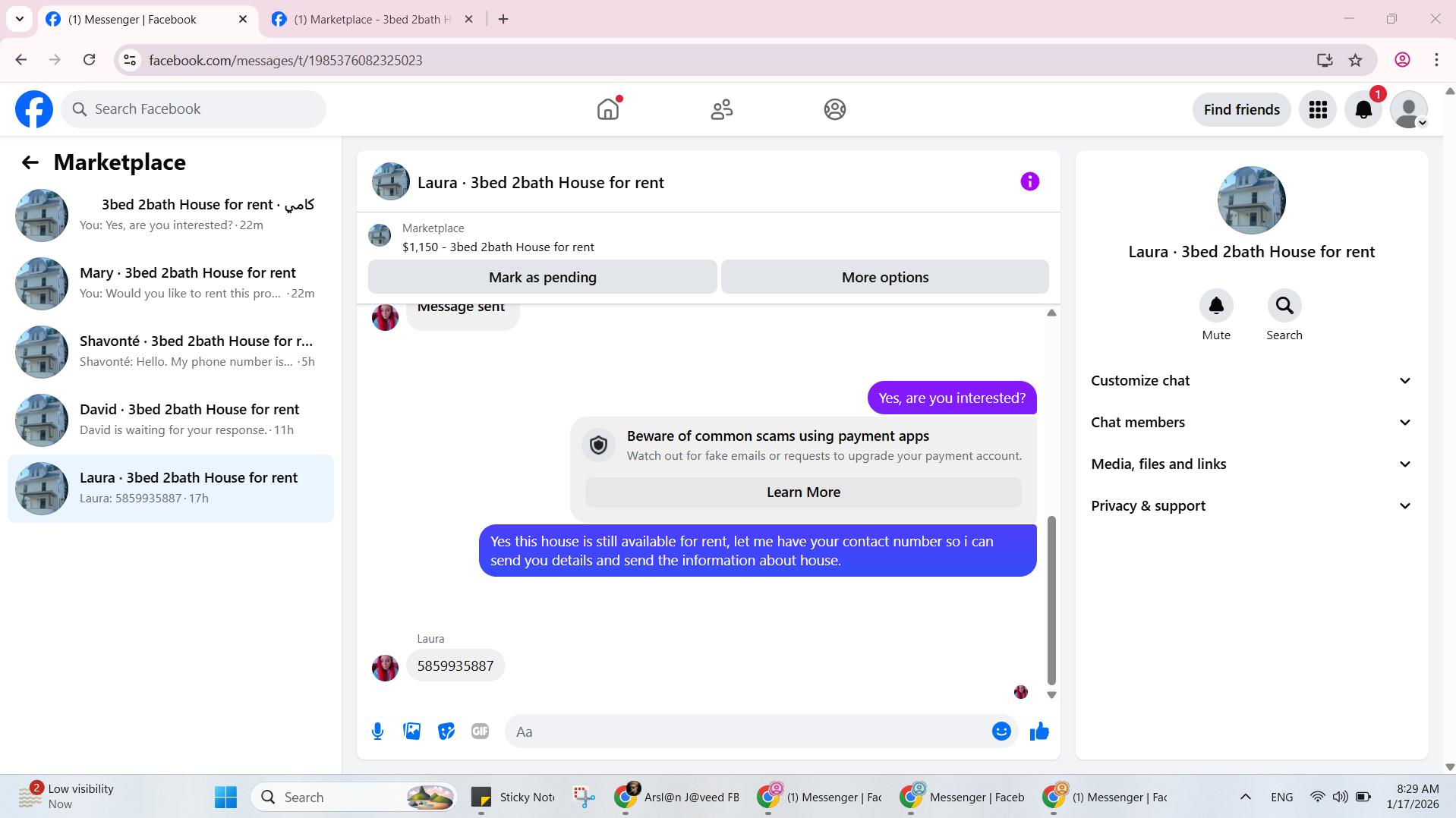This screenshot has height=818, width=1456.
Task: Click Learn More about scams
Action: point(803,492)
